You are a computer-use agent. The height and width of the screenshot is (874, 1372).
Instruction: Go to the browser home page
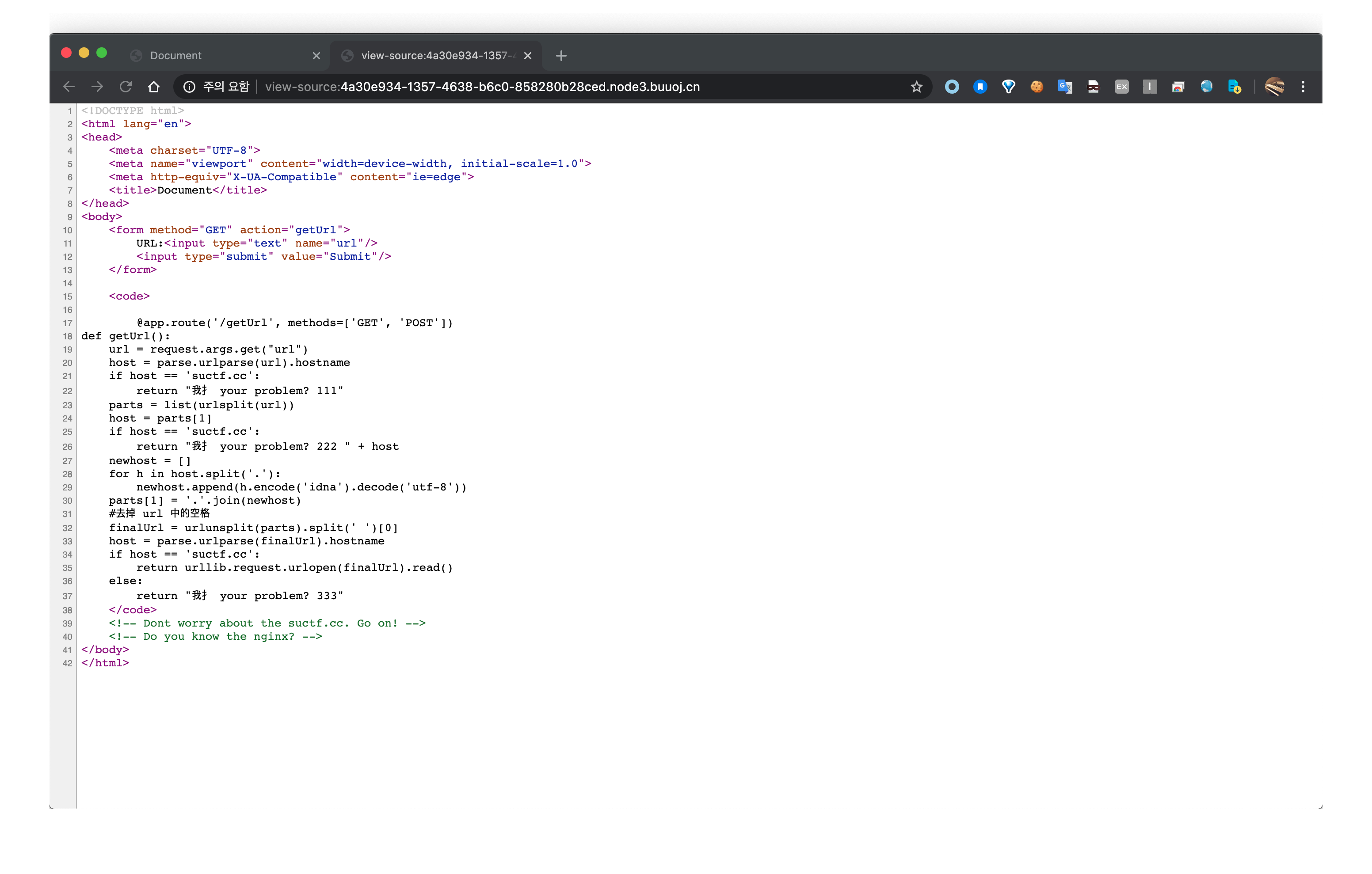tap(154, 87)
